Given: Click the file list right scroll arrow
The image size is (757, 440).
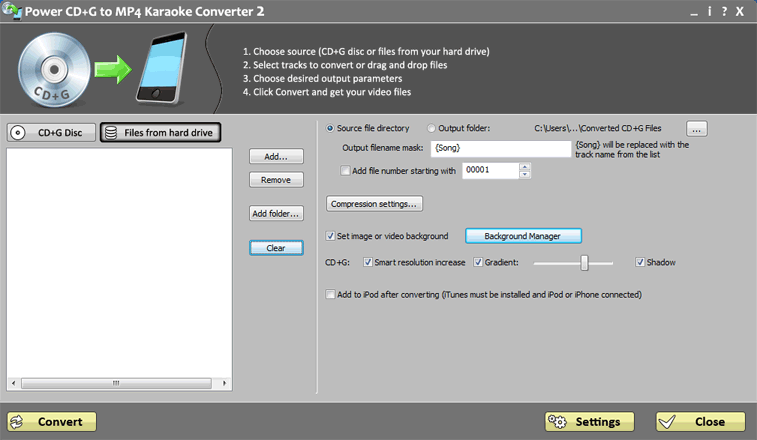Looking at the screenshot, I should click(224, 383).
